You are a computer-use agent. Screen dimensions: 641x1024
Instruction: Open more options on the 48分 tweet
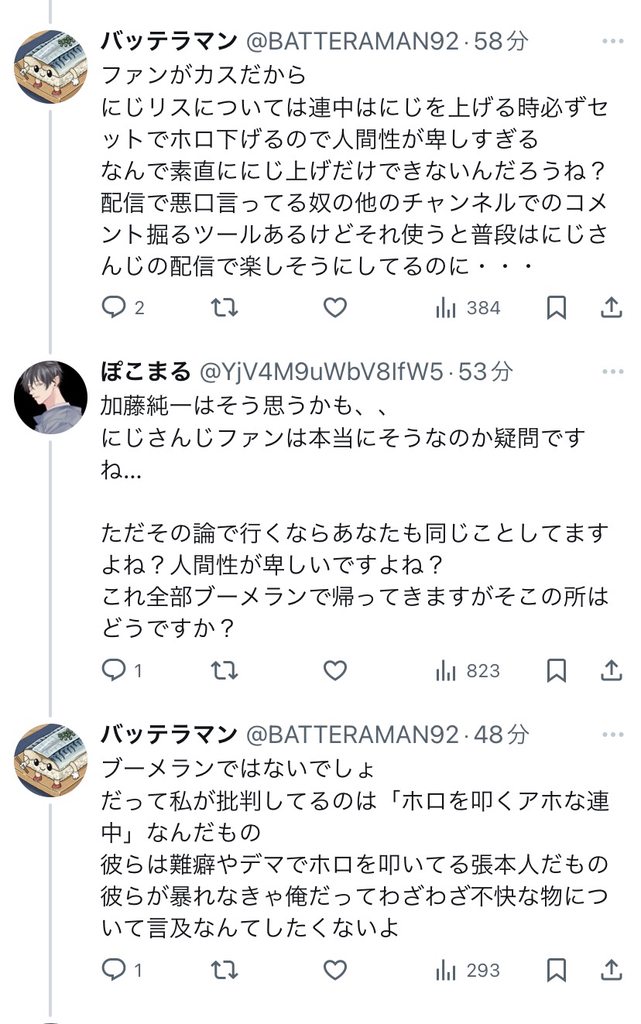click(x=611, y=735)
